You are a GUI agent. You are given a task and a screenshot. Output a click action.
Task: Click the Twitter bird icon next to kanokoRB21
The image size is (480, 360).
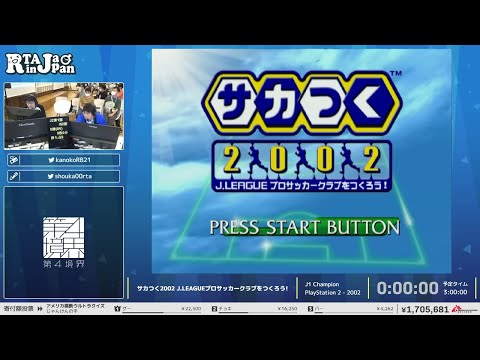[x=51, y=160]
